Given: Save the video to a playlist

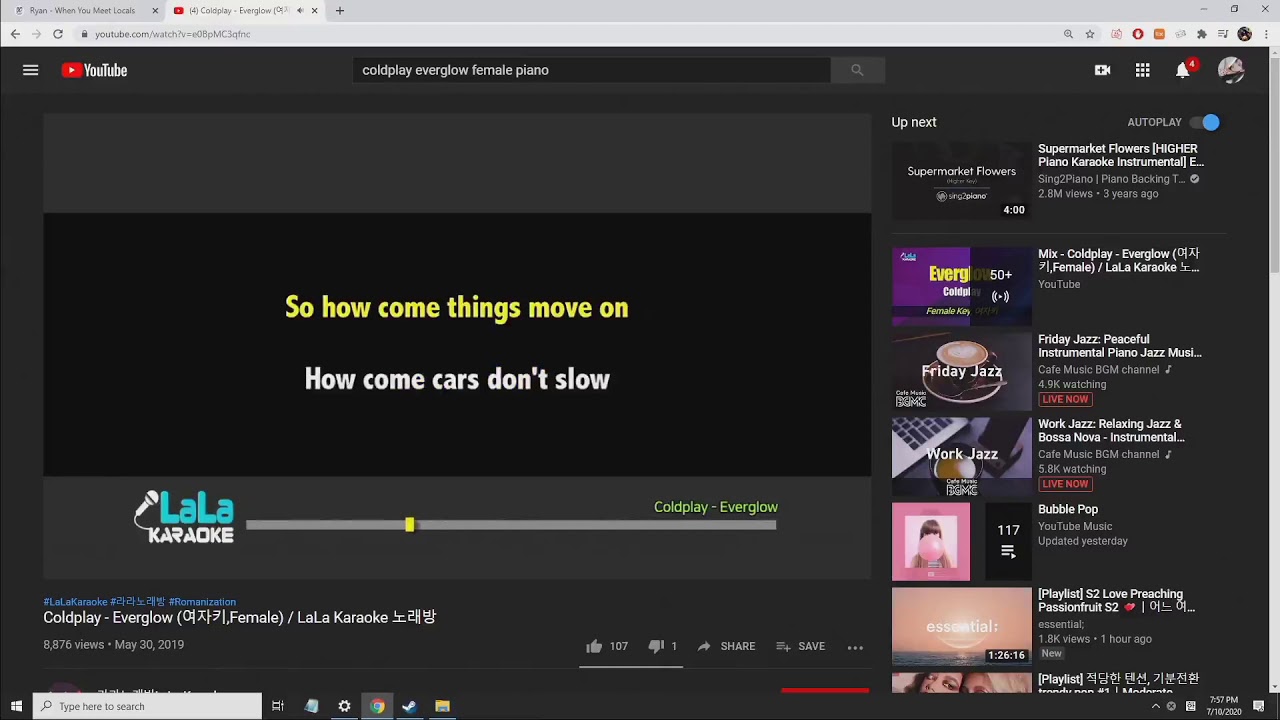Looking at the screenshot, I should click(800, 646).
